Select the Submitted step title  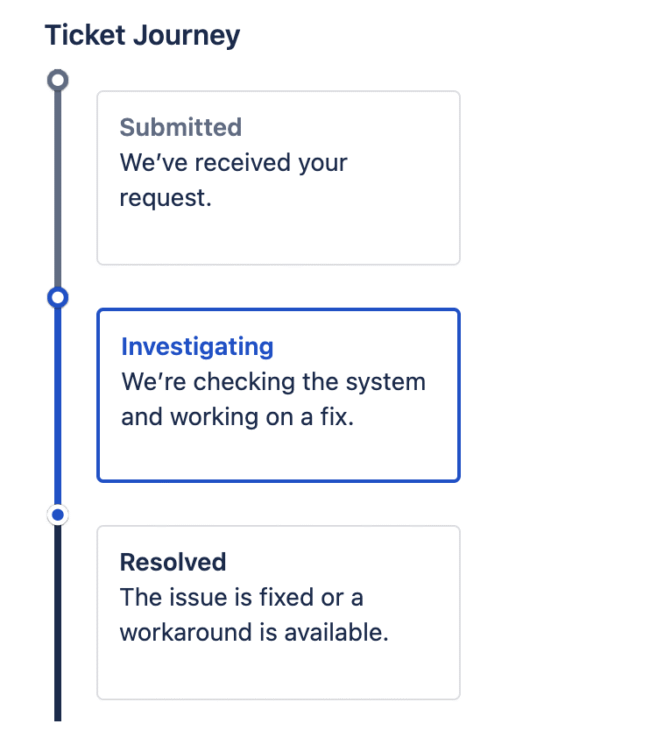pyautogui.click(x=180, y=127)
